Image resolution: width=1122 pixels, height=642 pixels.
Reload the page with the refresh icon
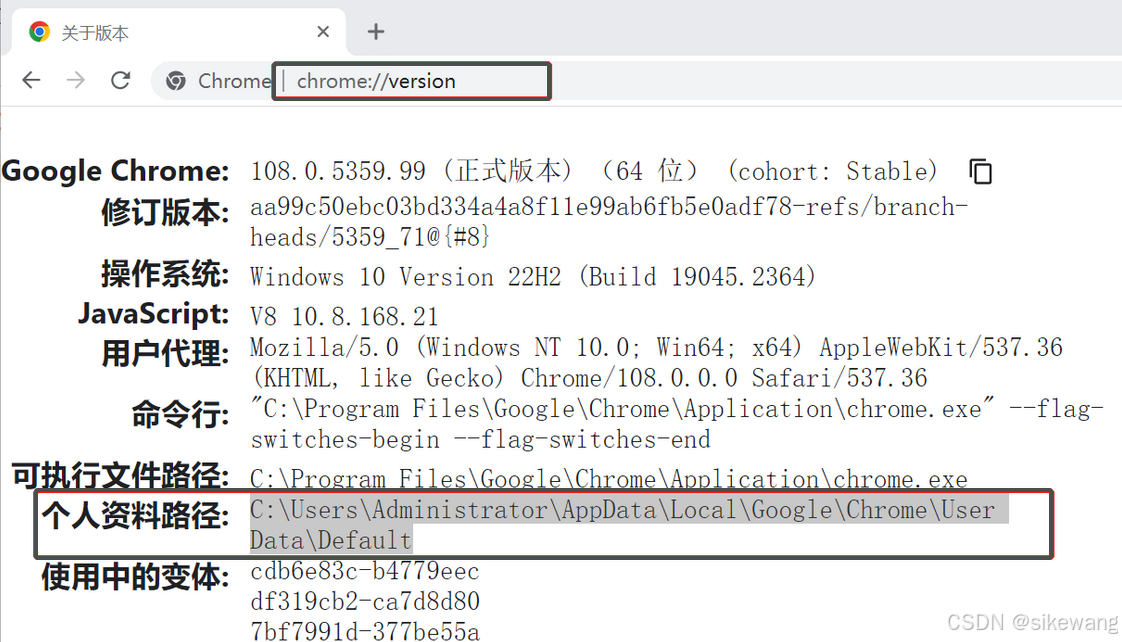120,80
